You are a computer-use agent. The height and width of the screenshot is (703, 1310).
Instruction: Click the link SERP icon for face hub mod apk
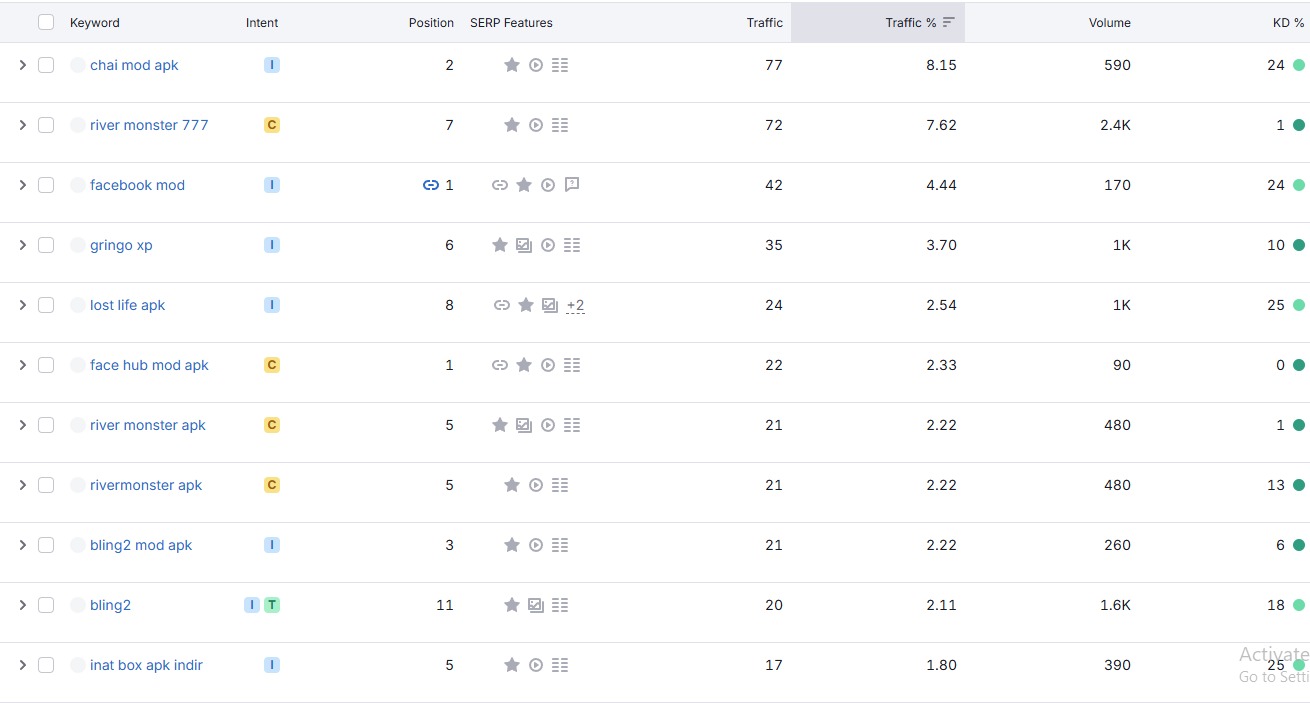pyautogui.click(x=500, y=365)
